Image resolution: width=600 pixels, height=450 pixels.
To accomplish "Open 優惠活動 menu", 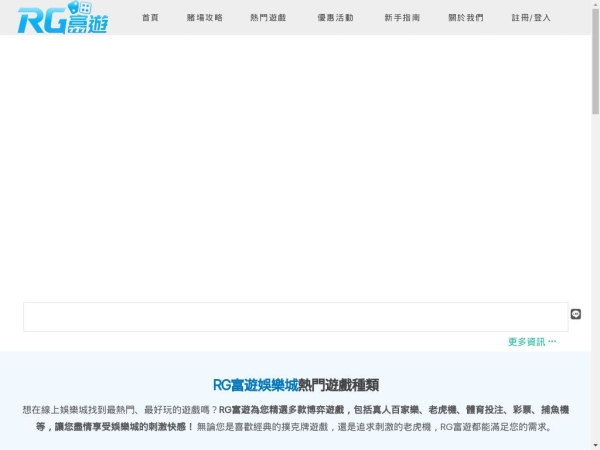I will (x=336, y=18).
